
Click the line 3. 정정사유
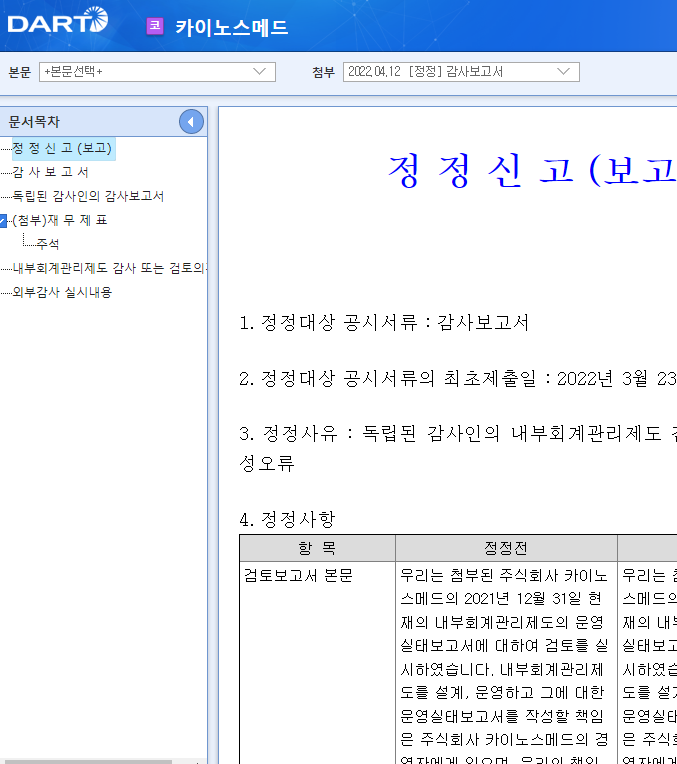[x=458, y=448]
